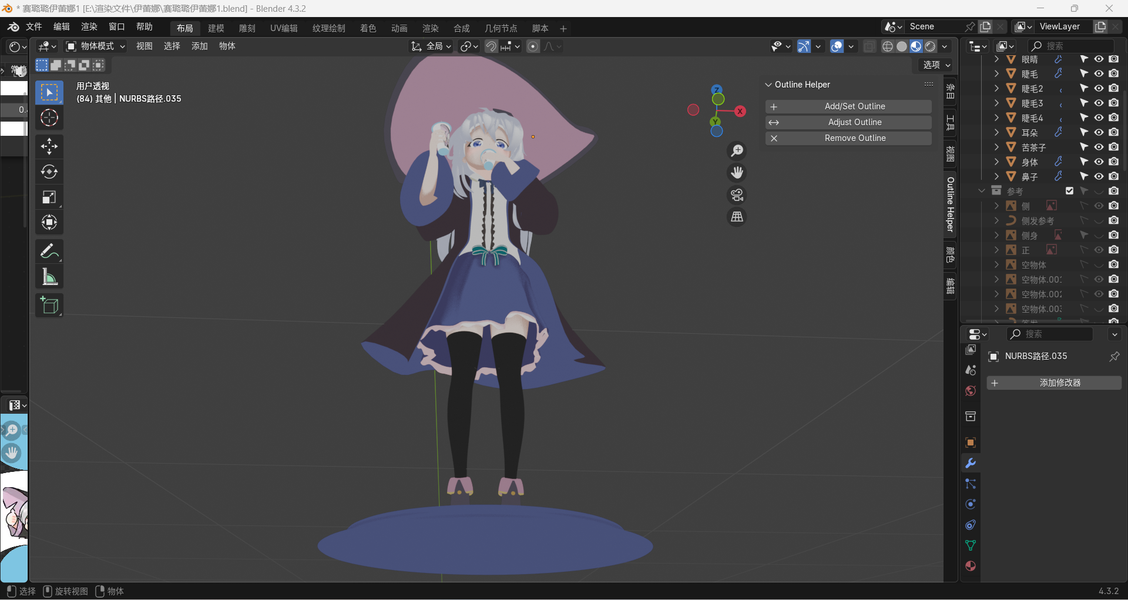Collapse the Outline Helper panel
Viewport: 1128px width, 600px height.
coord(768,85)
